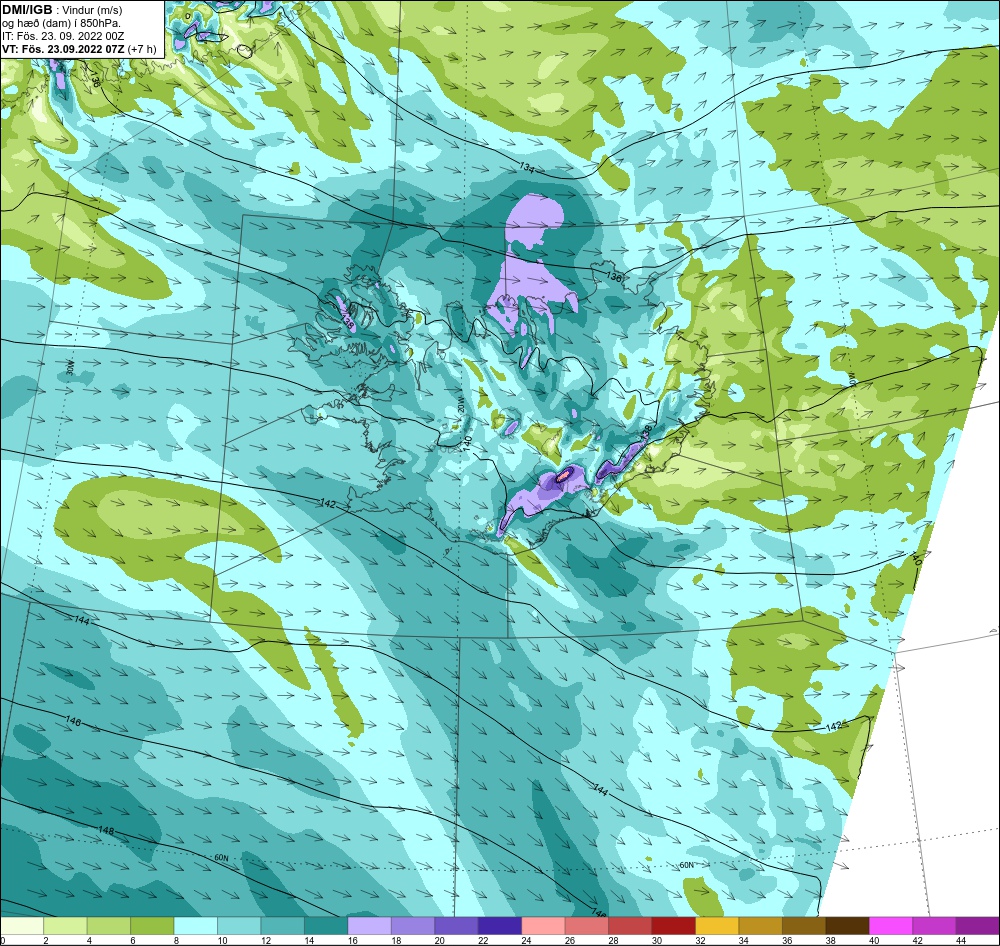Select the "og hæð (dam) í 850hPa." line
This screenshot has height=946, width=1000.
click(x=61, y=24)
